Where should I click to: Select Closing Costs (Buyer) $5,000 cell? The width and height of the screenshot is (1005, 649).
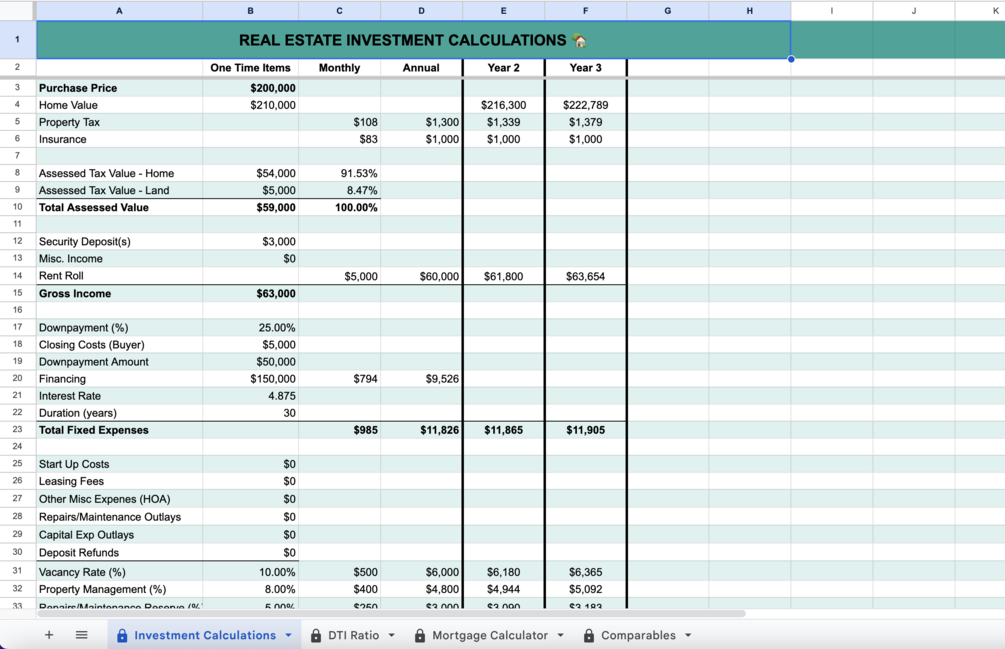point(251,345)
